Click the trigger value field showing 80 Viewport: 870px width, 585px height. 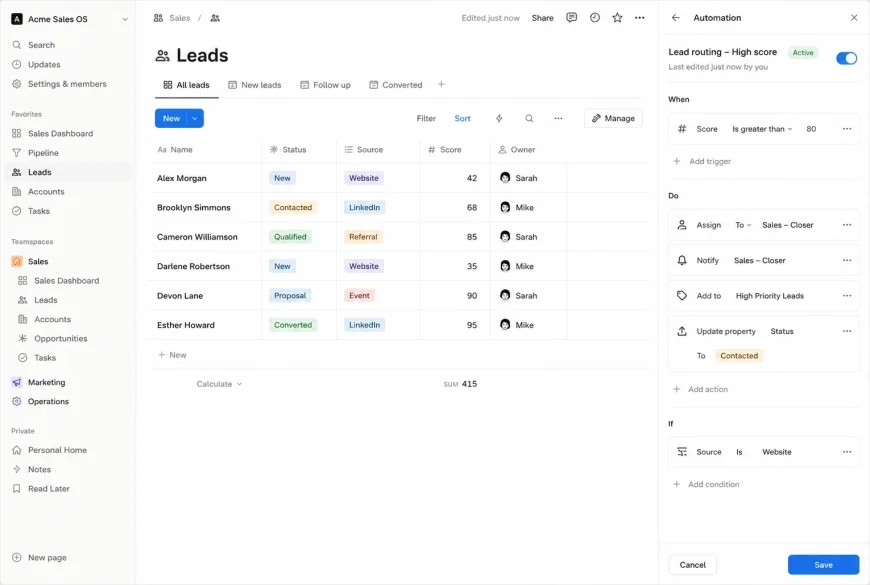(811, 129)
